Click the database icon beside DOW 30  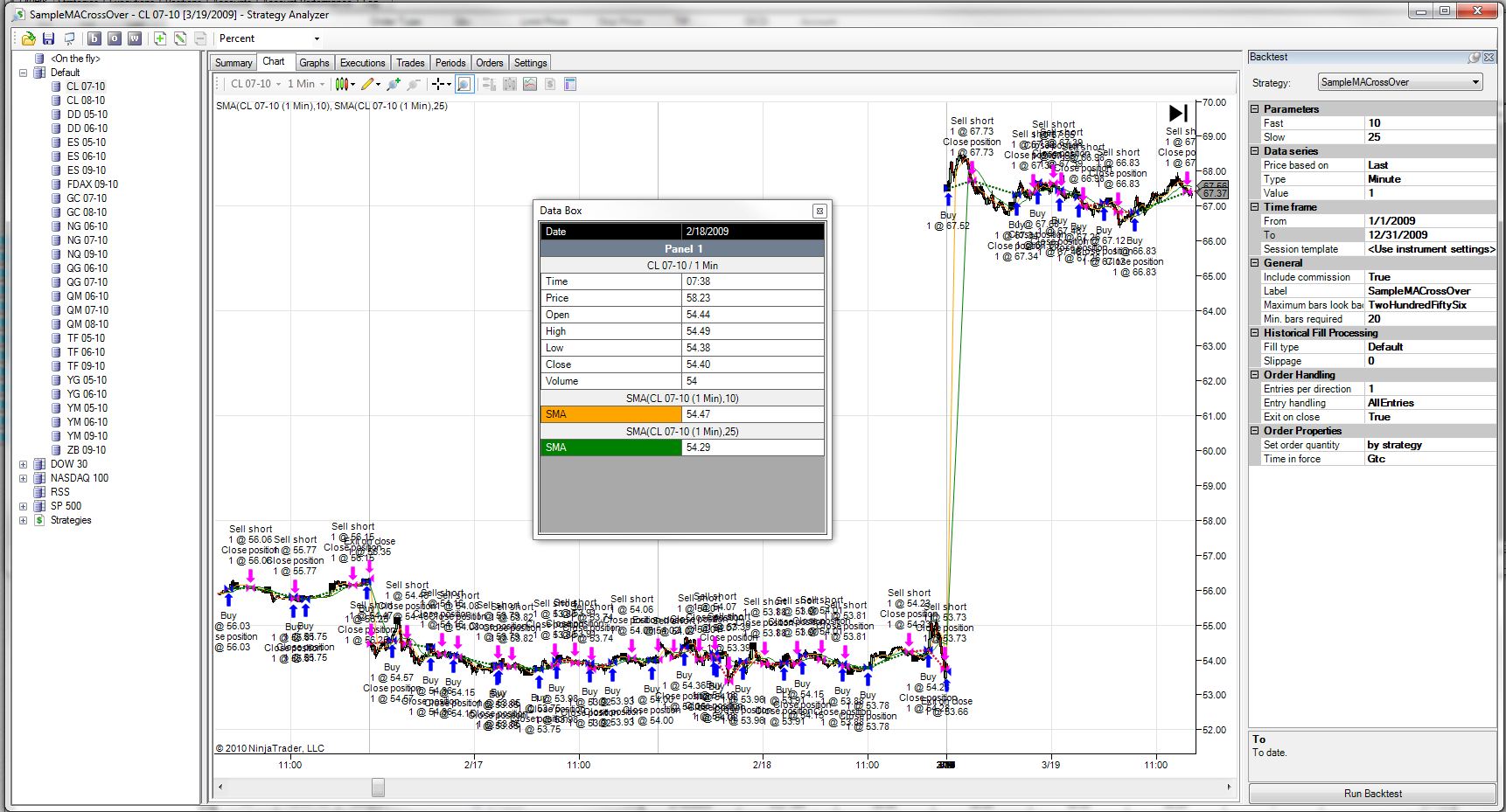[39, 464]
